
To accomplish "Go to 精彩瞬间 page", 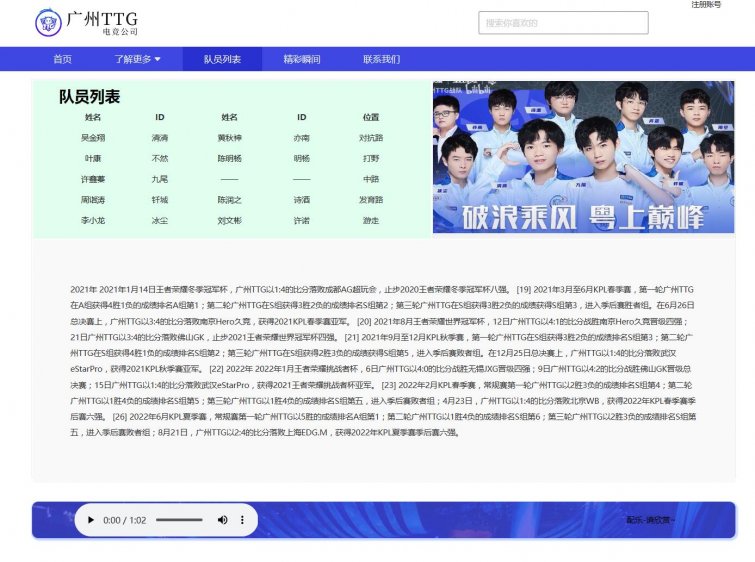I will 301,59.
